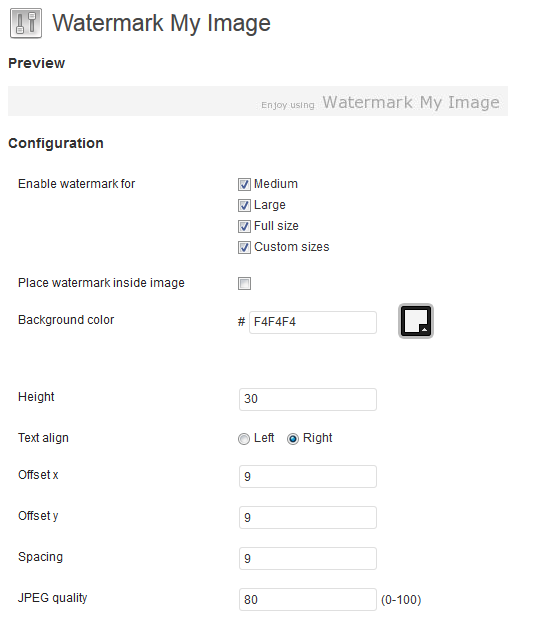Click the settings sliders icon beside the title
Screen dimensions: 555x622
point(26,23)
